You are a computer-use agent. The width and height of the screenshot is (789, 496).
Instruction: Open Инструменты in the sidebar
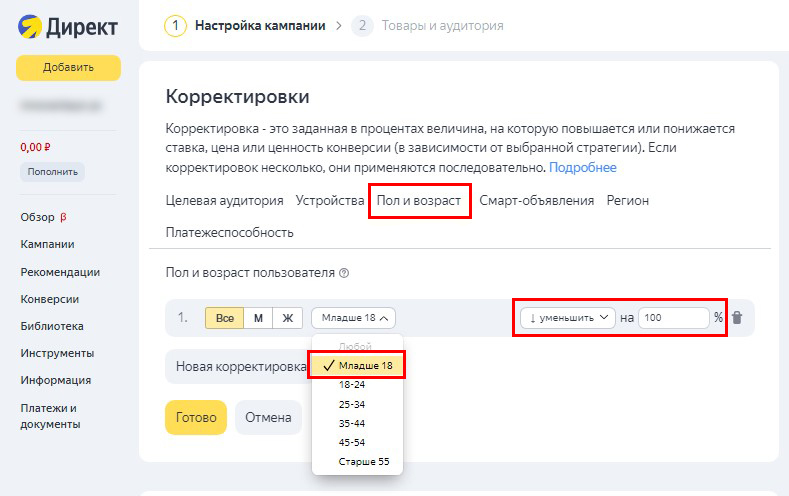[x=57, y=354]
